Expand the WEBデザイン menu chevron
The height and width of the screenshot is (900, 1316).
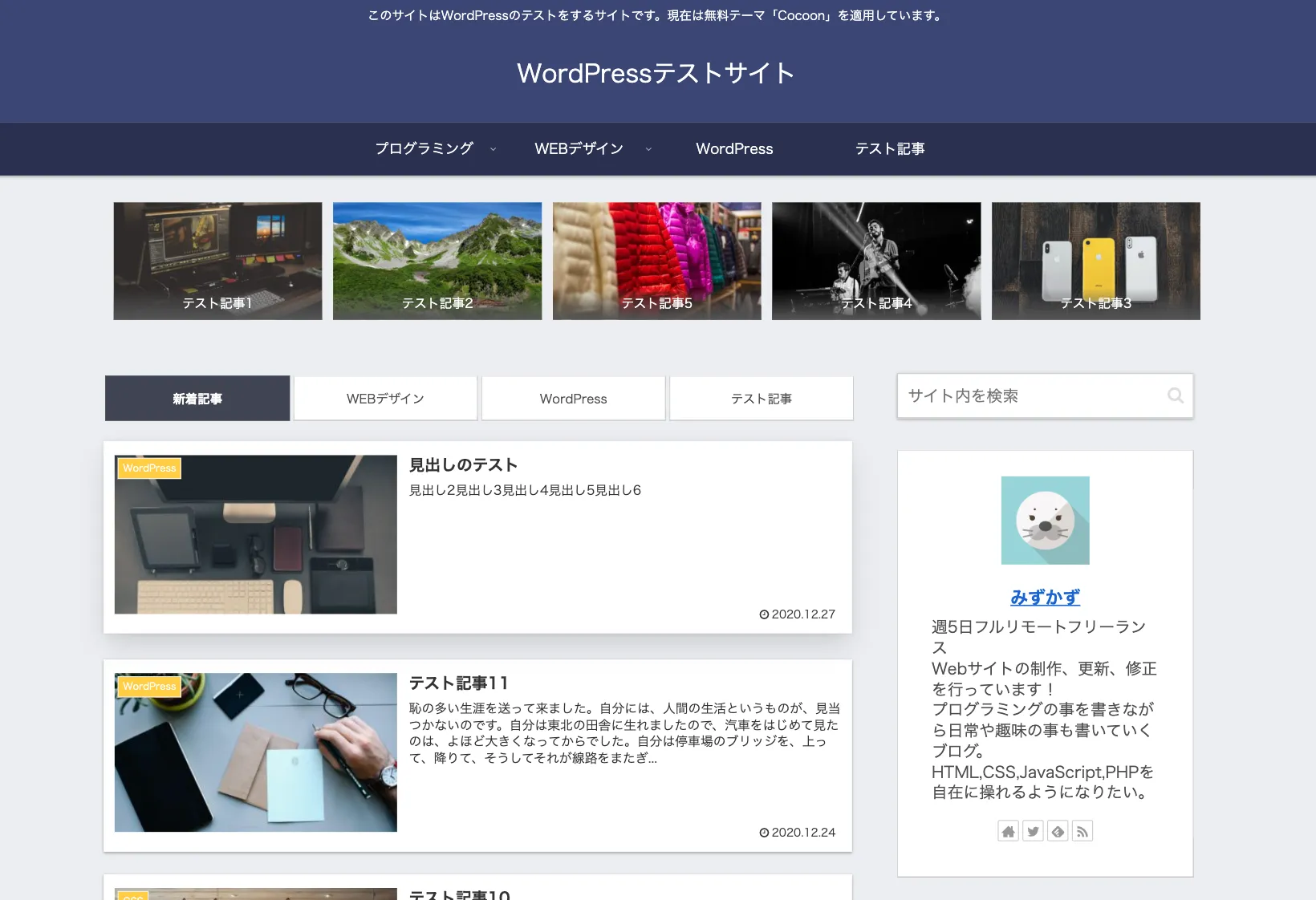[x=648, y=149]
